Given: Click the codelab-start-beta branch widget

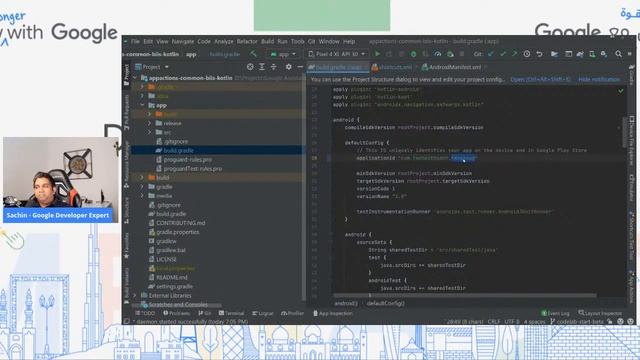Looking at the screenshot, I should [x=577, y=322].
